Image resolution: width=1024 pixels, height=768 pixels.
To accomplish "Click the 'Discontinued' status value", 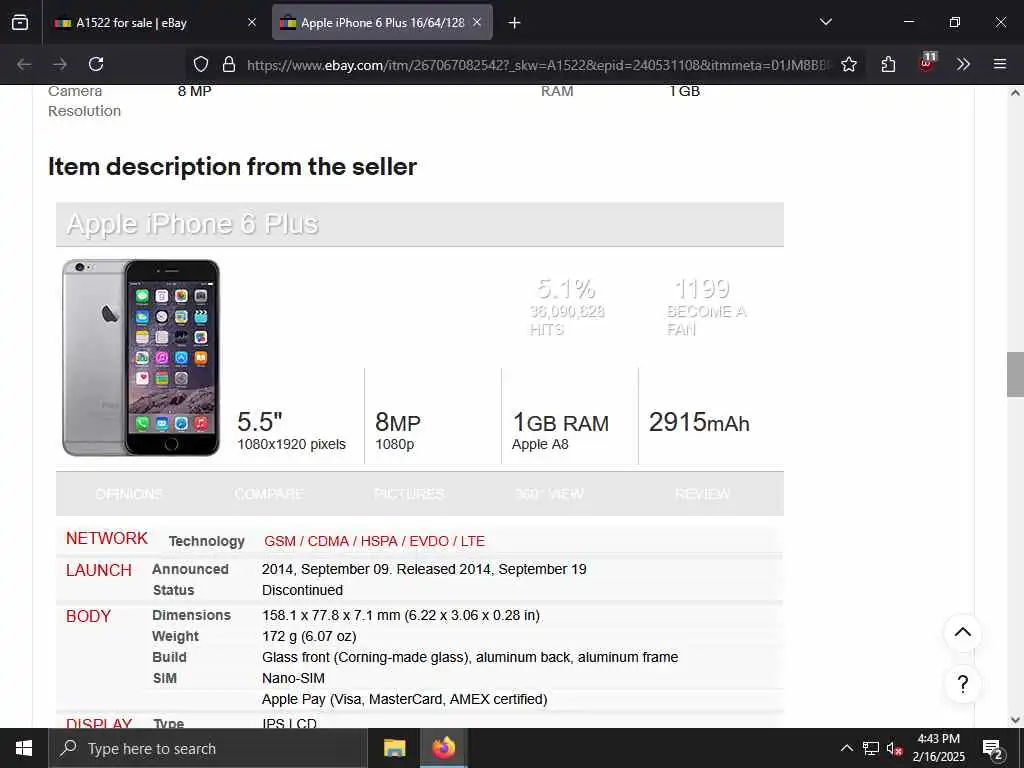I will (x=302, y=590).
